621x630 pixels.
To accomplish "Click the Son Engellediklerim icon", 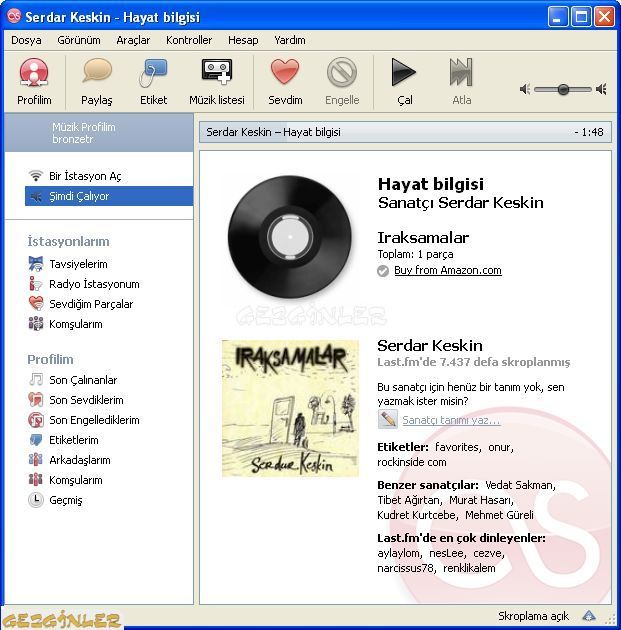I will click(36, 420).
